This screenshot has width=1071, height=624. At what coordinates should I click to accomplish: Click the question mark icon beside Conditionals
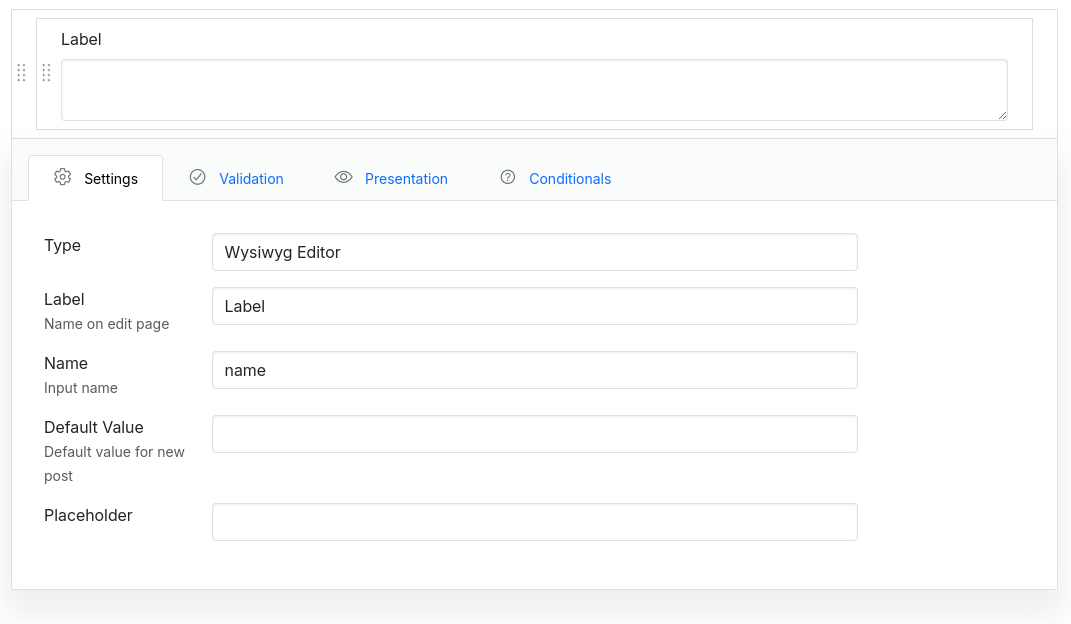[508, 177]
